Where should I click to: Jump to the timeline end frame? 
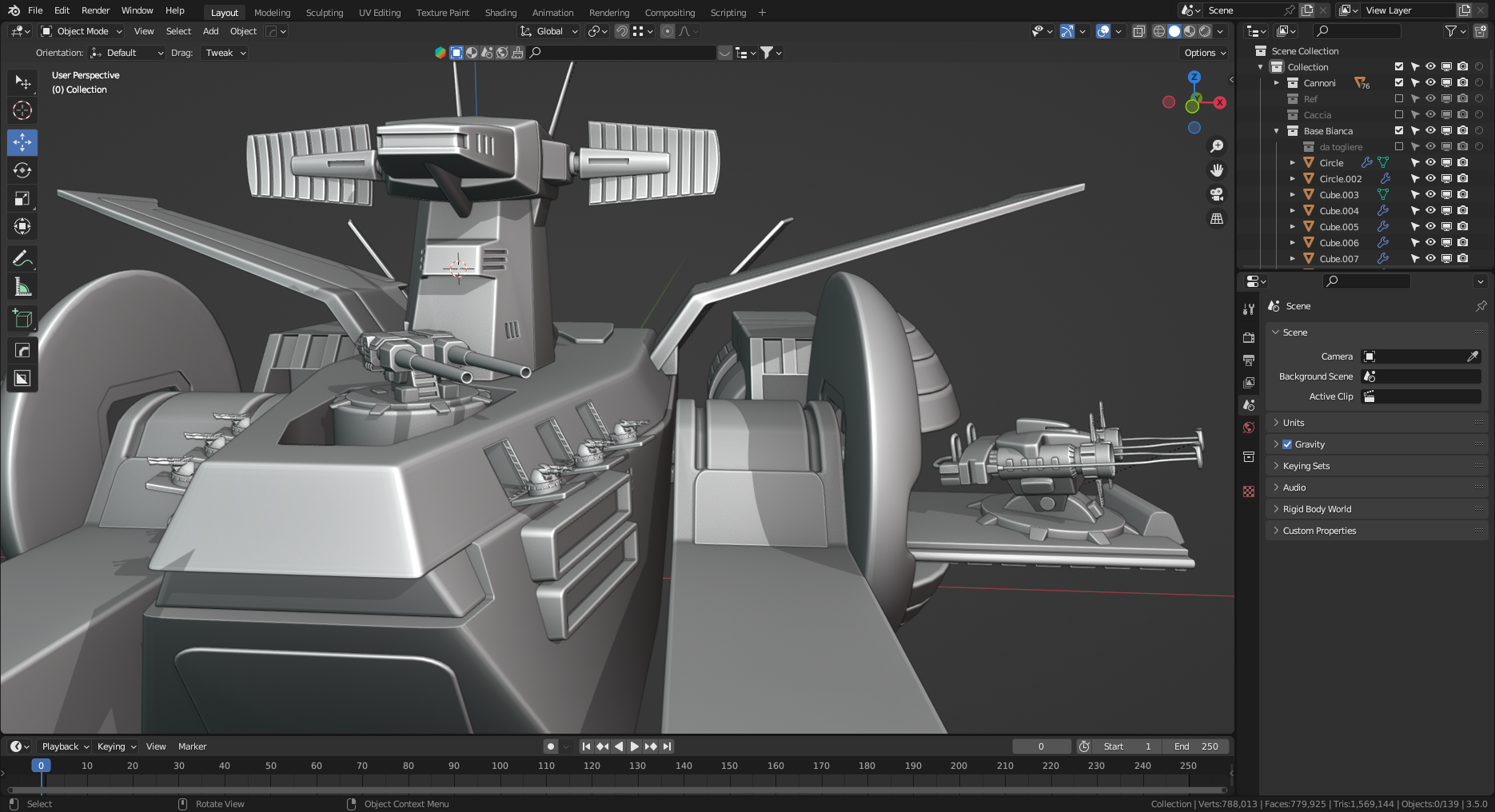point(667,746)
